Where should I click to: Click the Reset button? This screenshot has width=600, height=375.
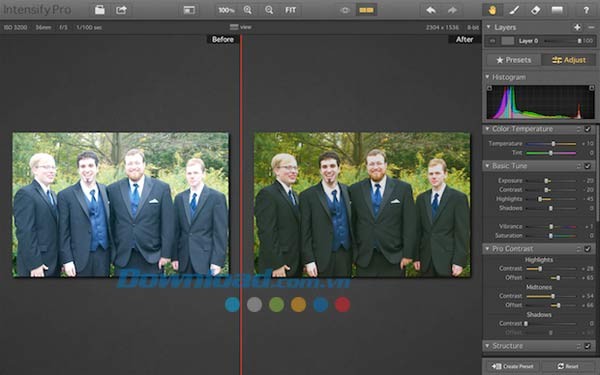pos(568,366)
